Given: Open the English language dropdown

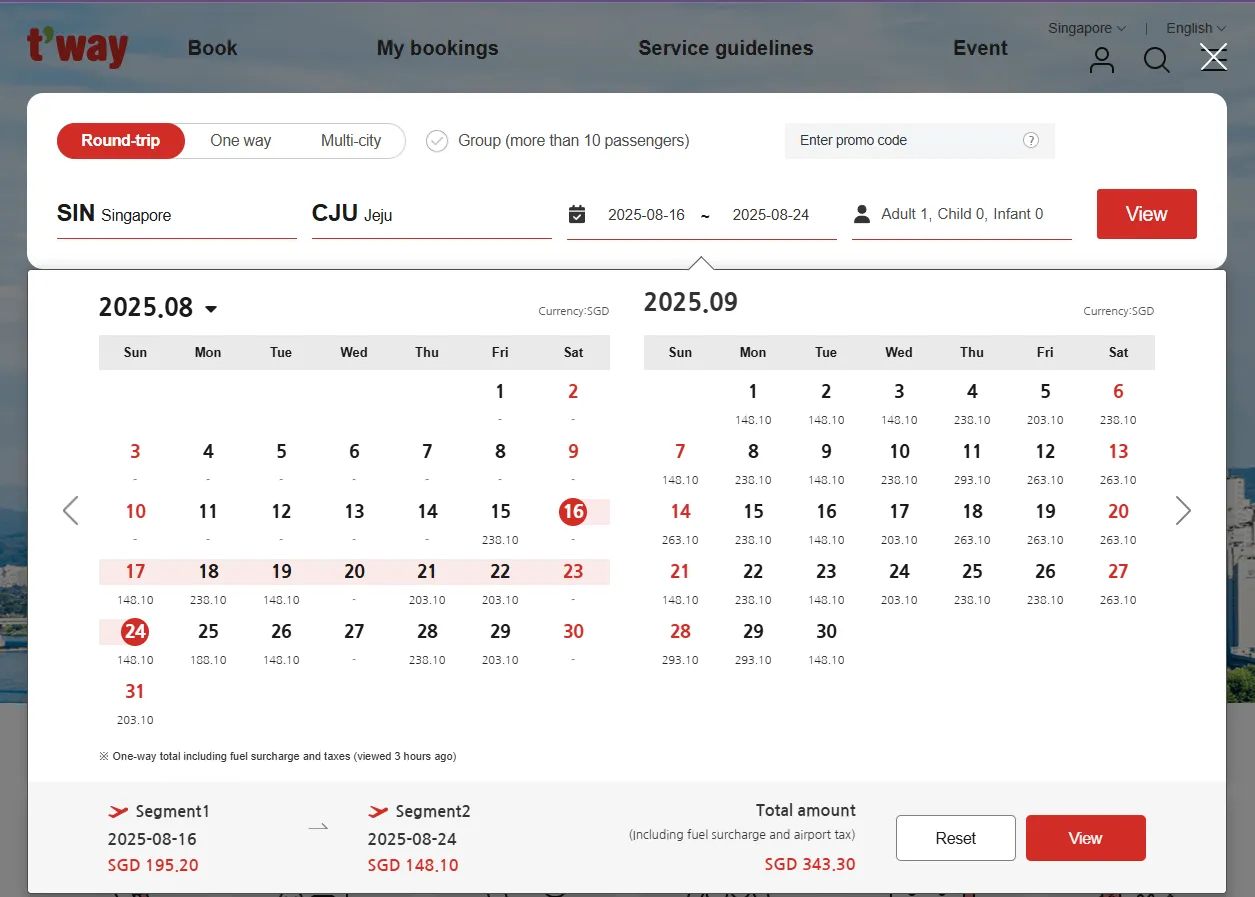Looking at the screenshot, I should (1195, 28).
